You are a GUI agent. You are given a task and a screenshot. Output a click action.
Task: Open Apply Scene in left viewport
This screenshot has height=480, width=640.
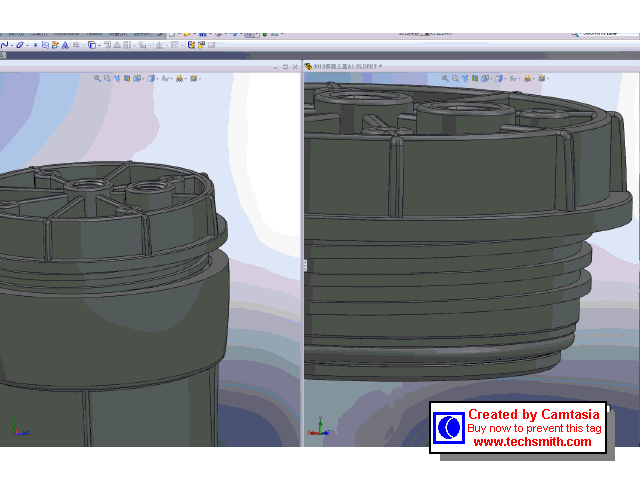pyautogui.click(x=193, y=78)
